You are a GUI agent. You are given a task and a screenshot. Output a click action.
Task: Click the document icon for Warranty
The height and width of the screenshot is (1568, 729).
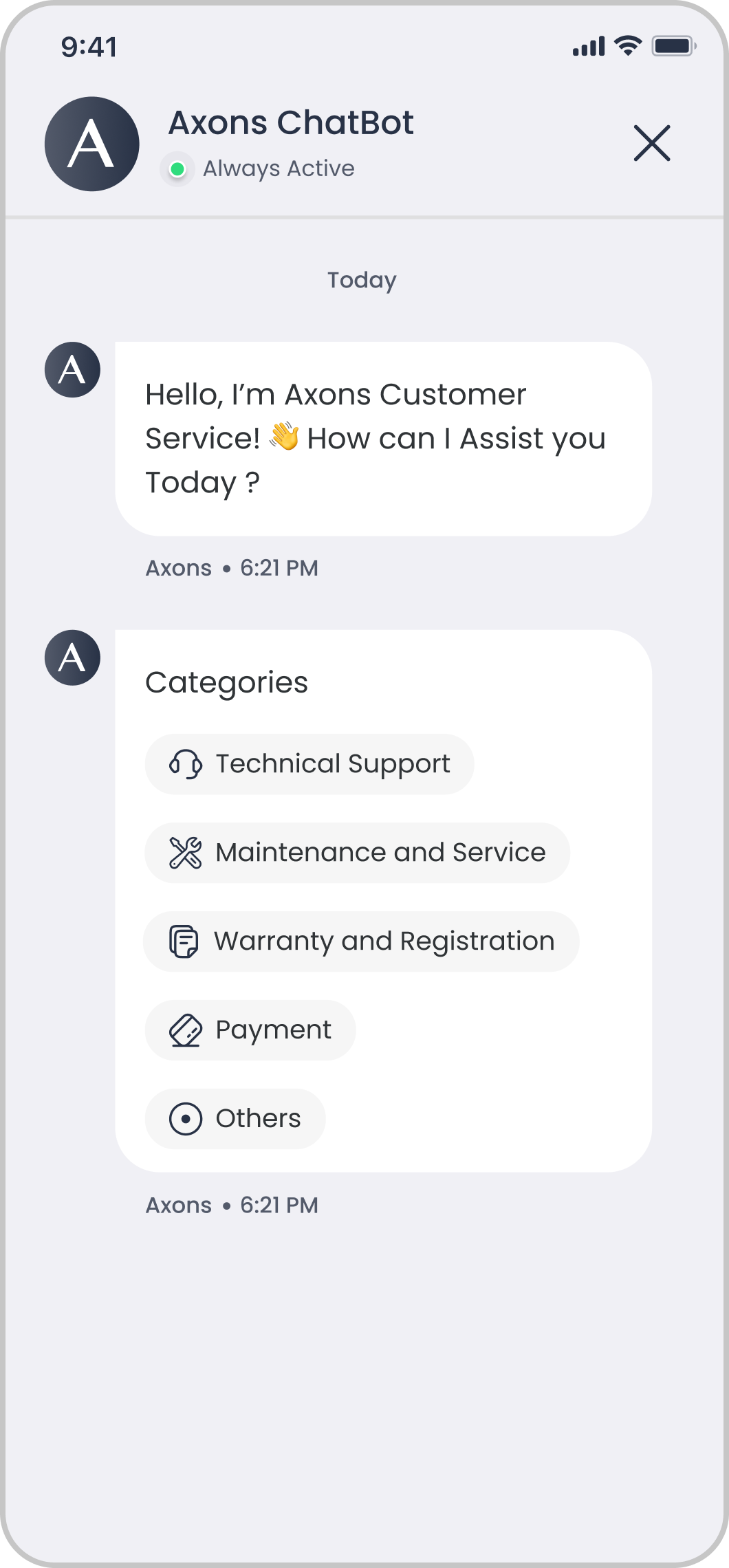coord(184,941)
